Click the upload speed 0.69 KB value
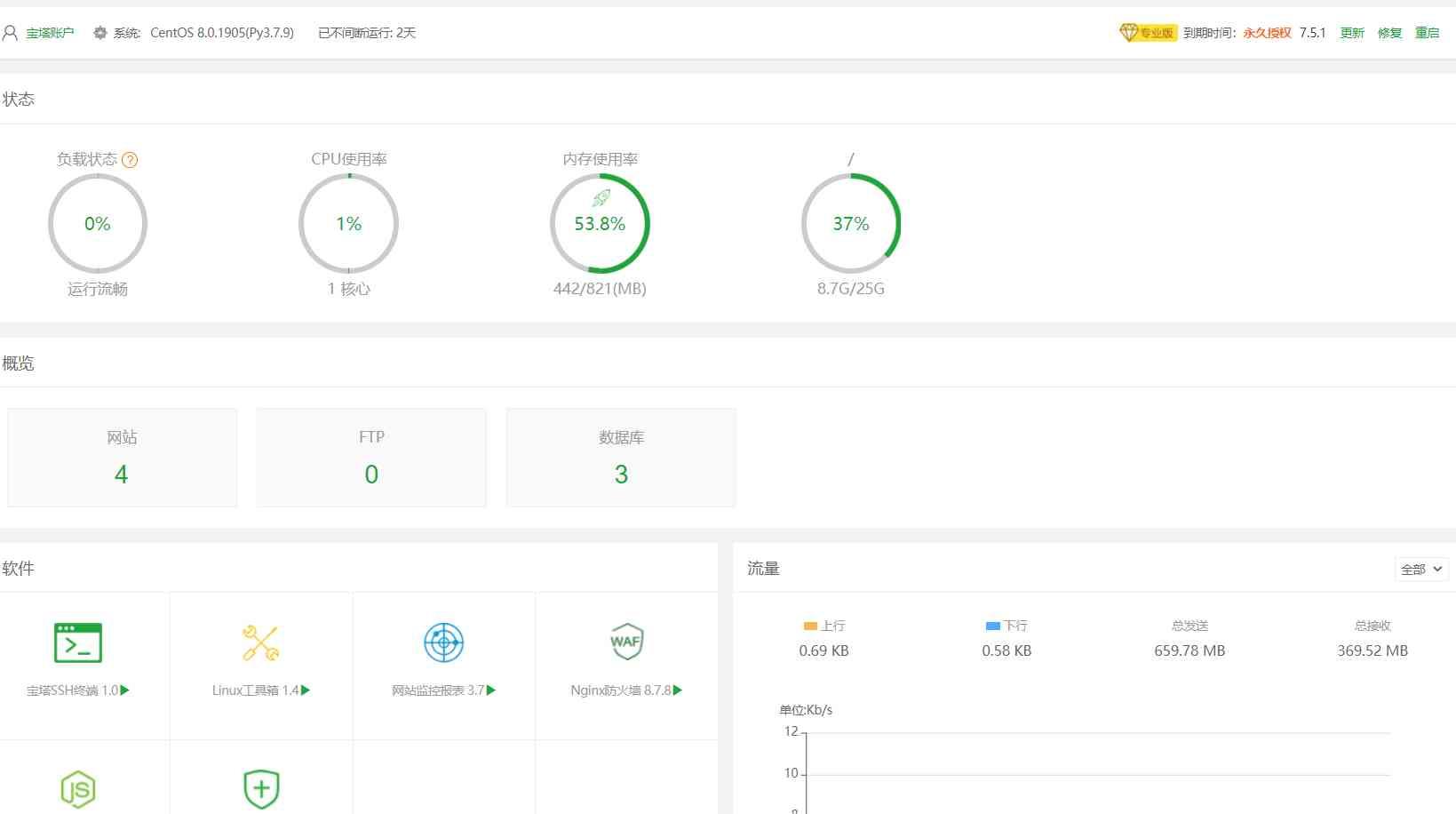The width and height of the screenshot is (1456, 814). (823, 650)
